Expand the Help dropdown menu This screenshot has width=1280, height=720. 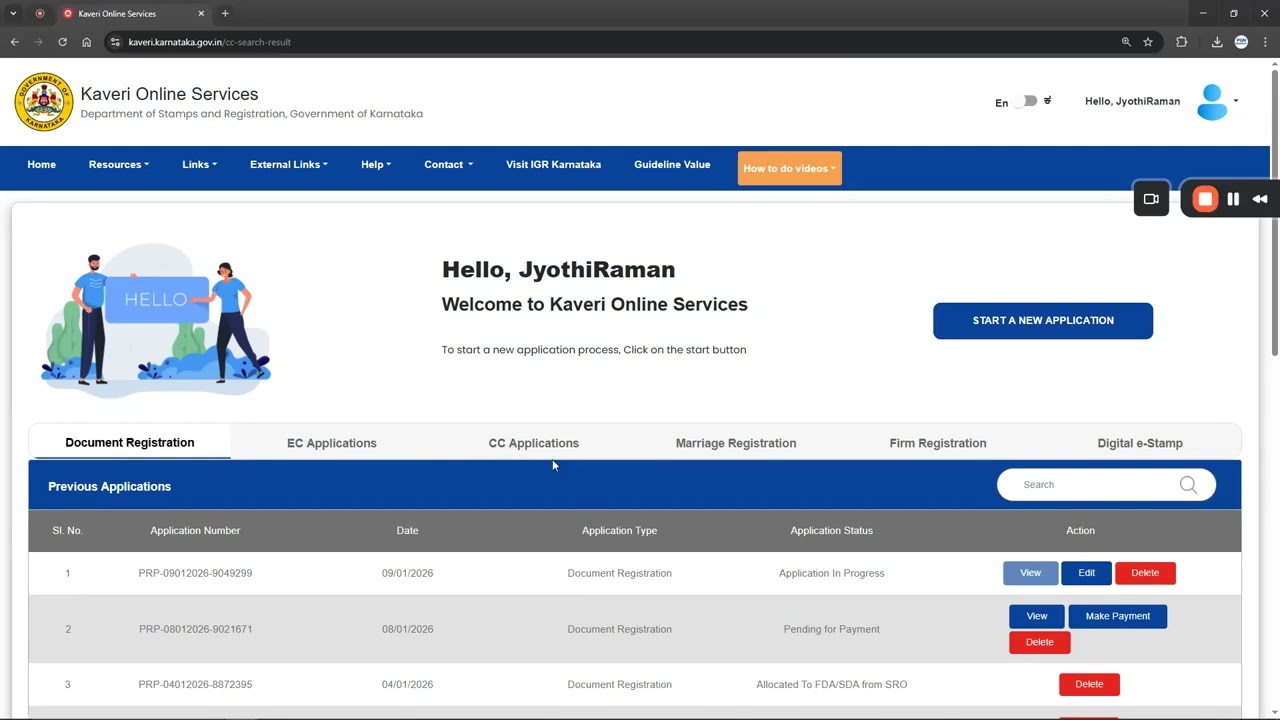(x=376, y=164)
